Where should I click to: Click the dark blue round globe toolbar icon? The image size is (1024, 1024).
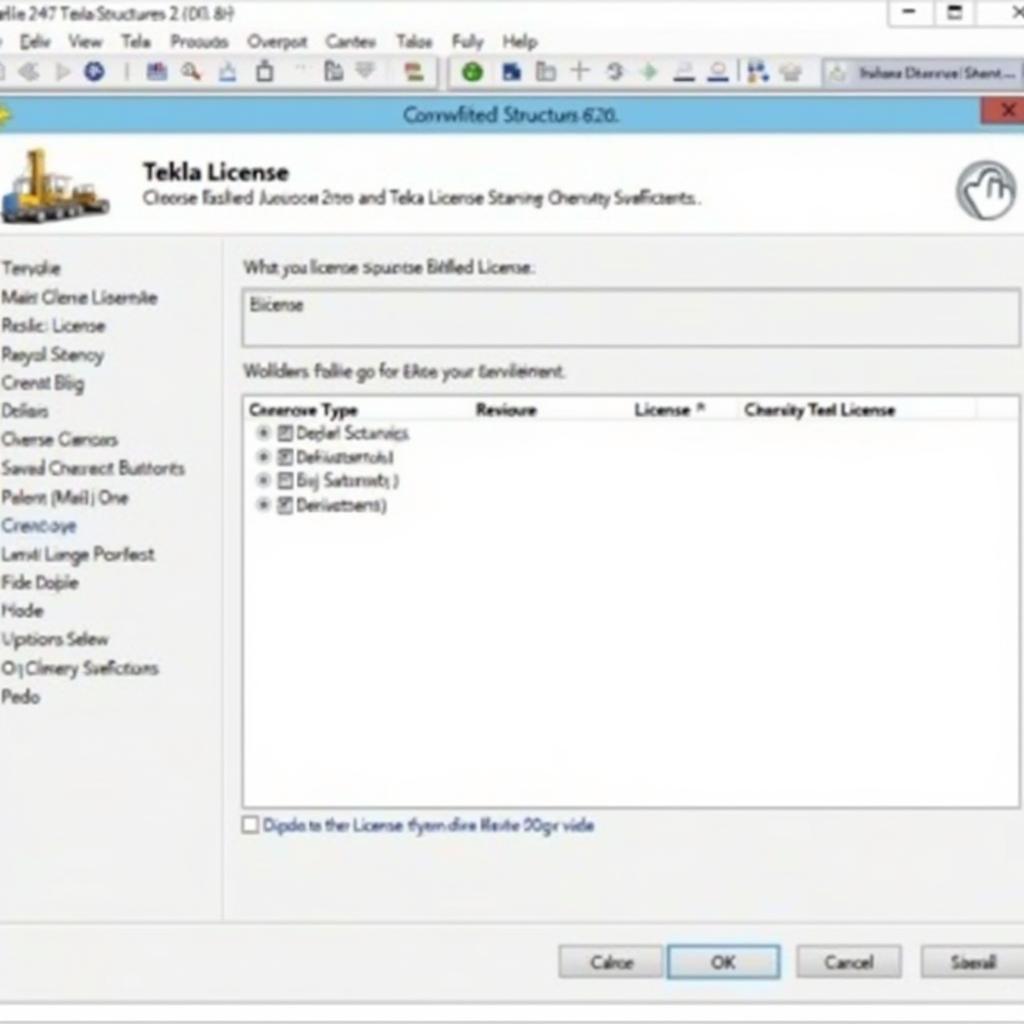tap(94, 71)
